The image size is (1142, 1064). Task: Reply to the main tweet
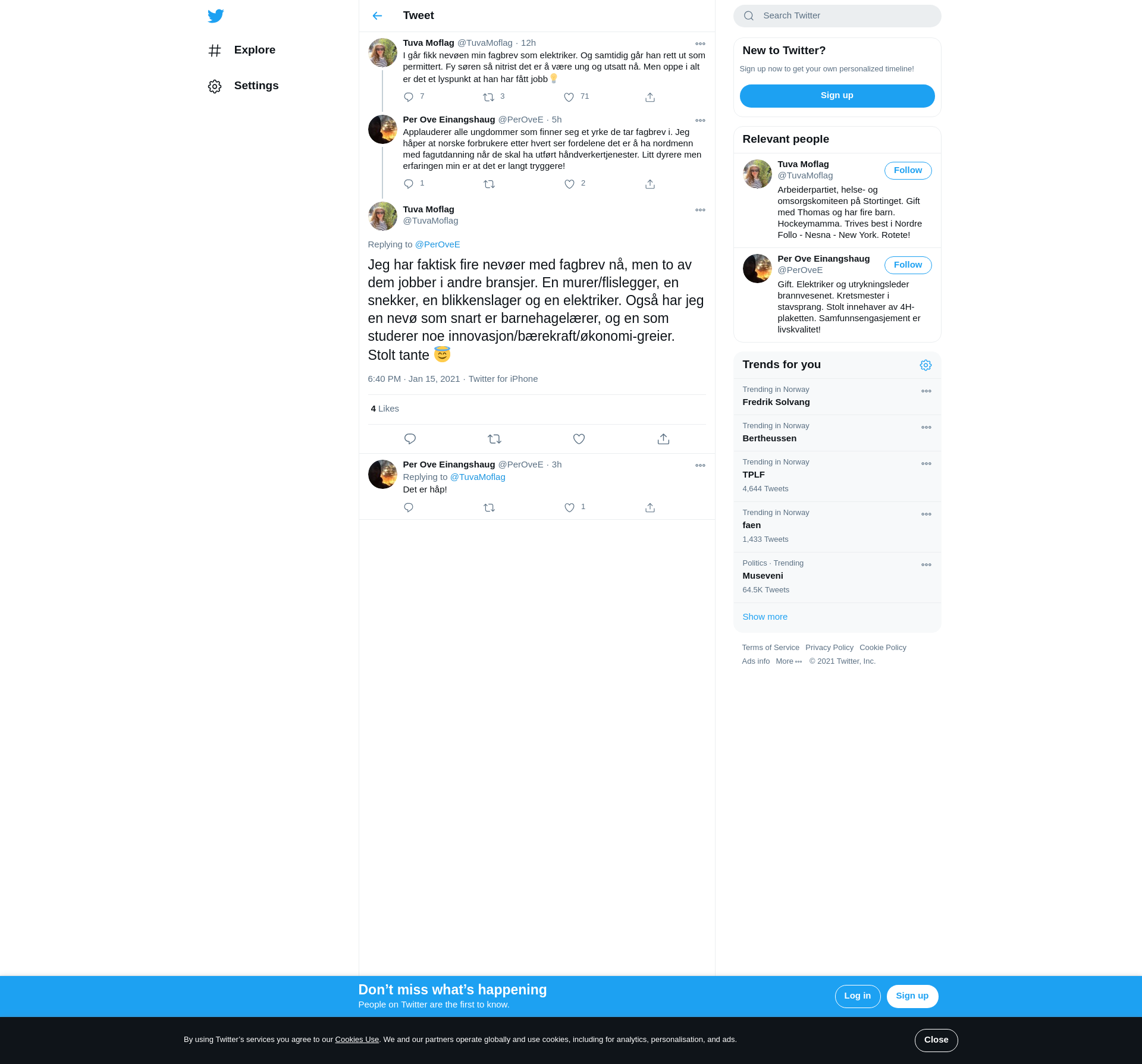click(x=410, y=439)
